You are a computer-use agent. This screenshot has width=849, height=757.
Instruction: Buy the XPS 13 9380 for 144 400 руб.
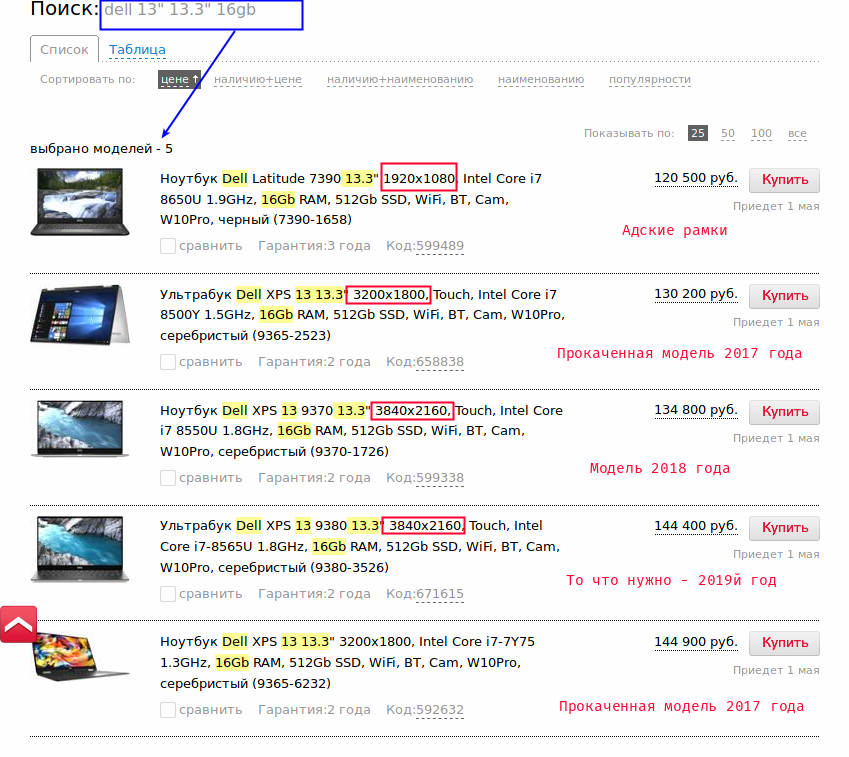pos(784,528)
